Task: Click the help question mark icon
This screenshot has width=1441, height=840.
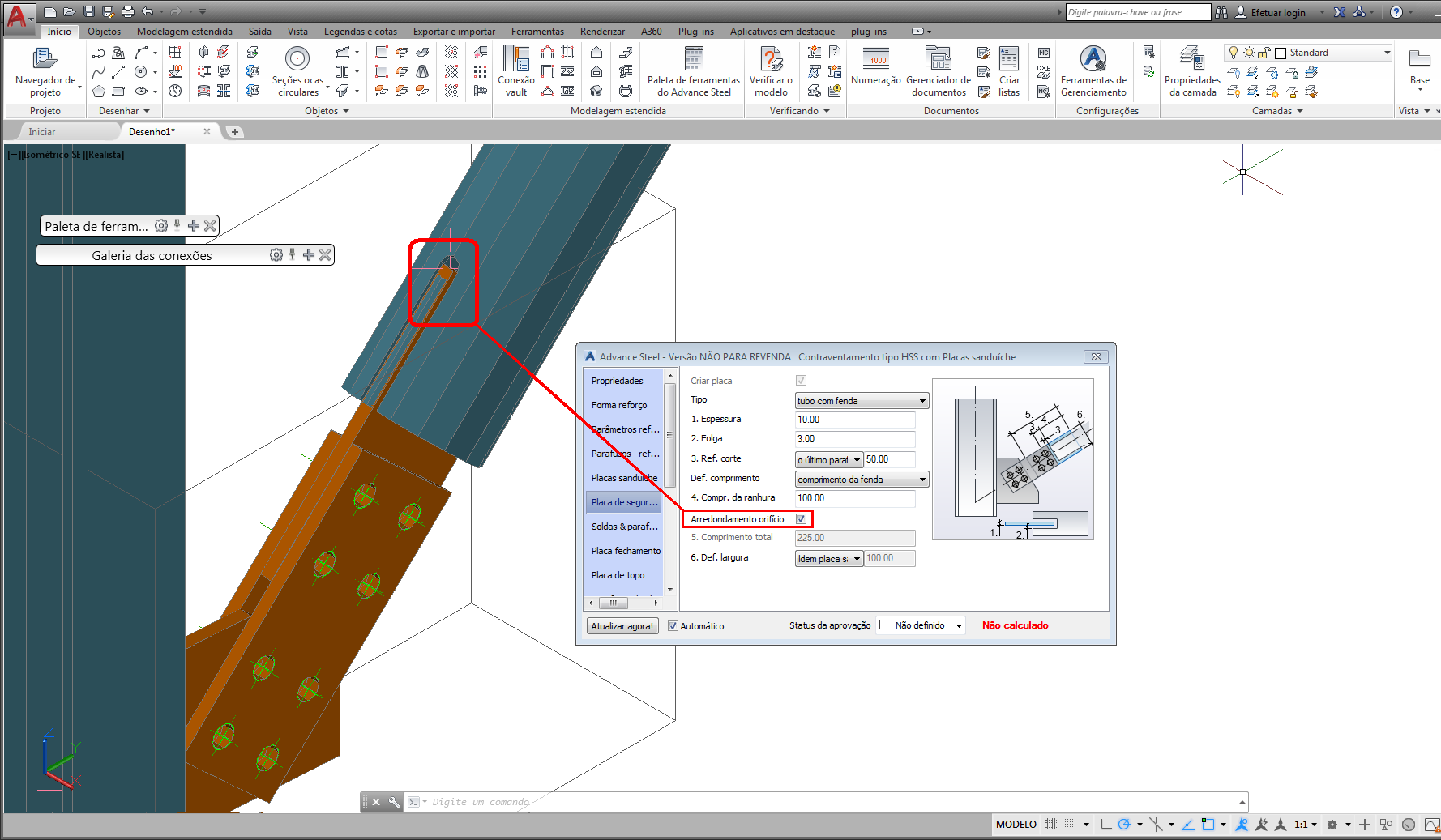Action: [x=1396, y=12]
